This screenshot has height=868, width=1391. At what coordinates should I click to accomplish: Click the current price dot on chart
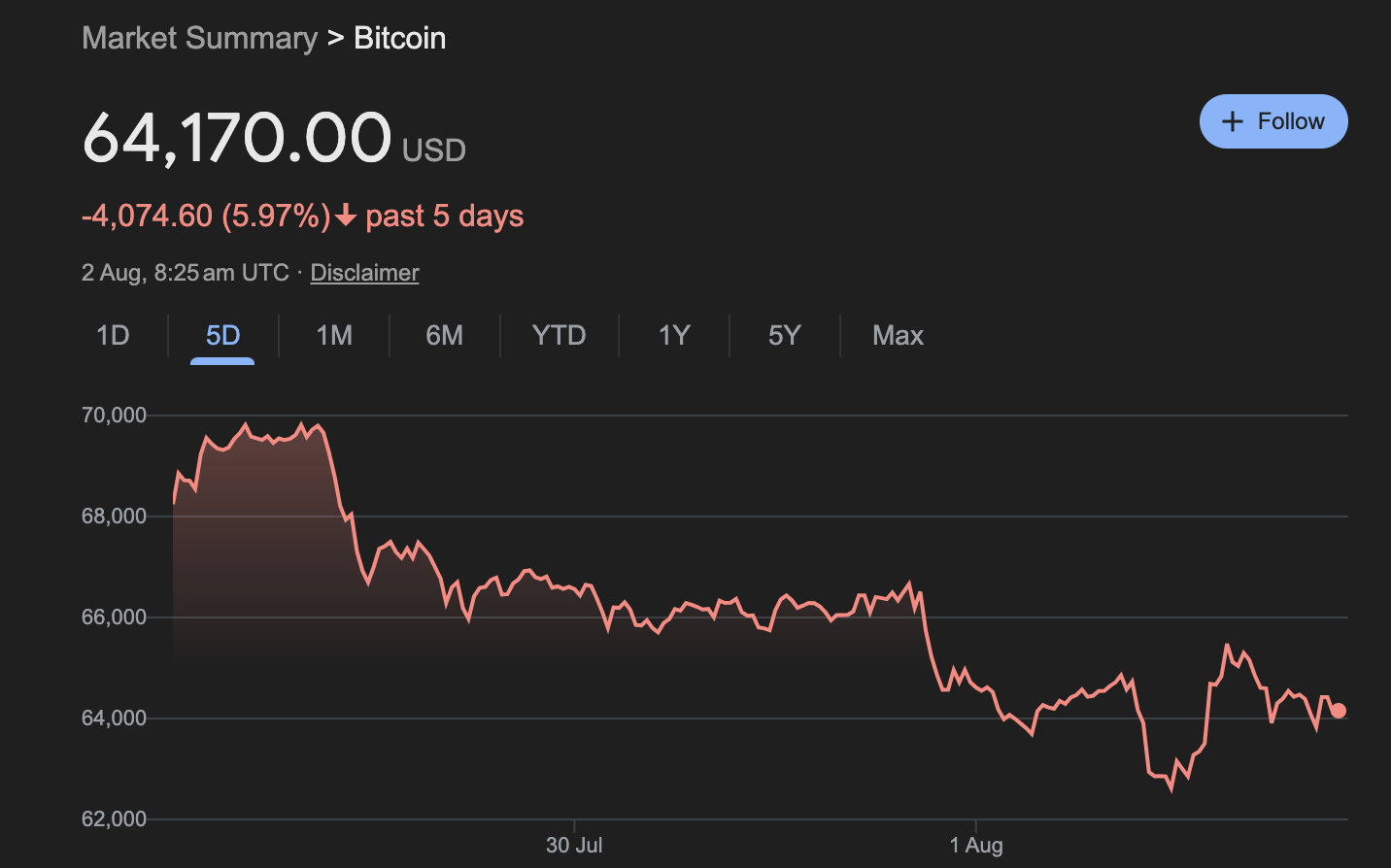(x=1338, y=711)
